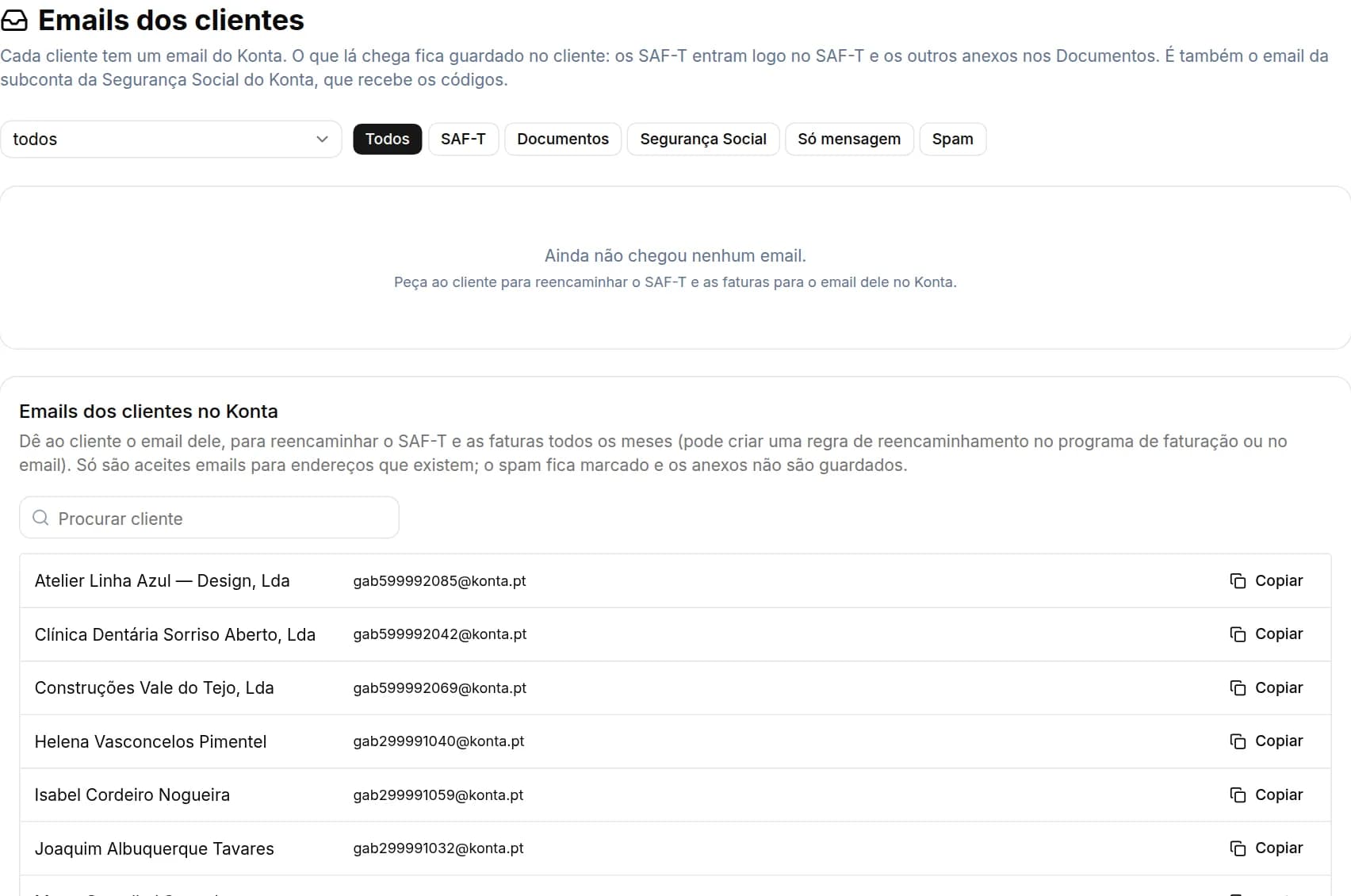Select email gab599992085@konta.pt
This screenshot has height=896, width=1351.
pyautogui.click(x=439, y=581)
